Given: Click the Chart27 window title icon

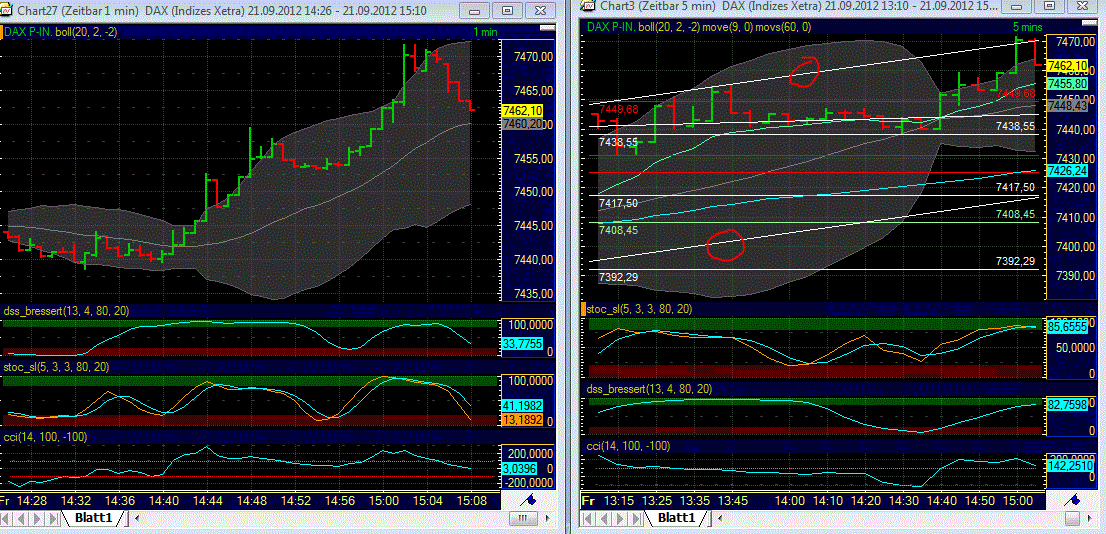Looking at the screenshot, I should (x=7, y=10).
